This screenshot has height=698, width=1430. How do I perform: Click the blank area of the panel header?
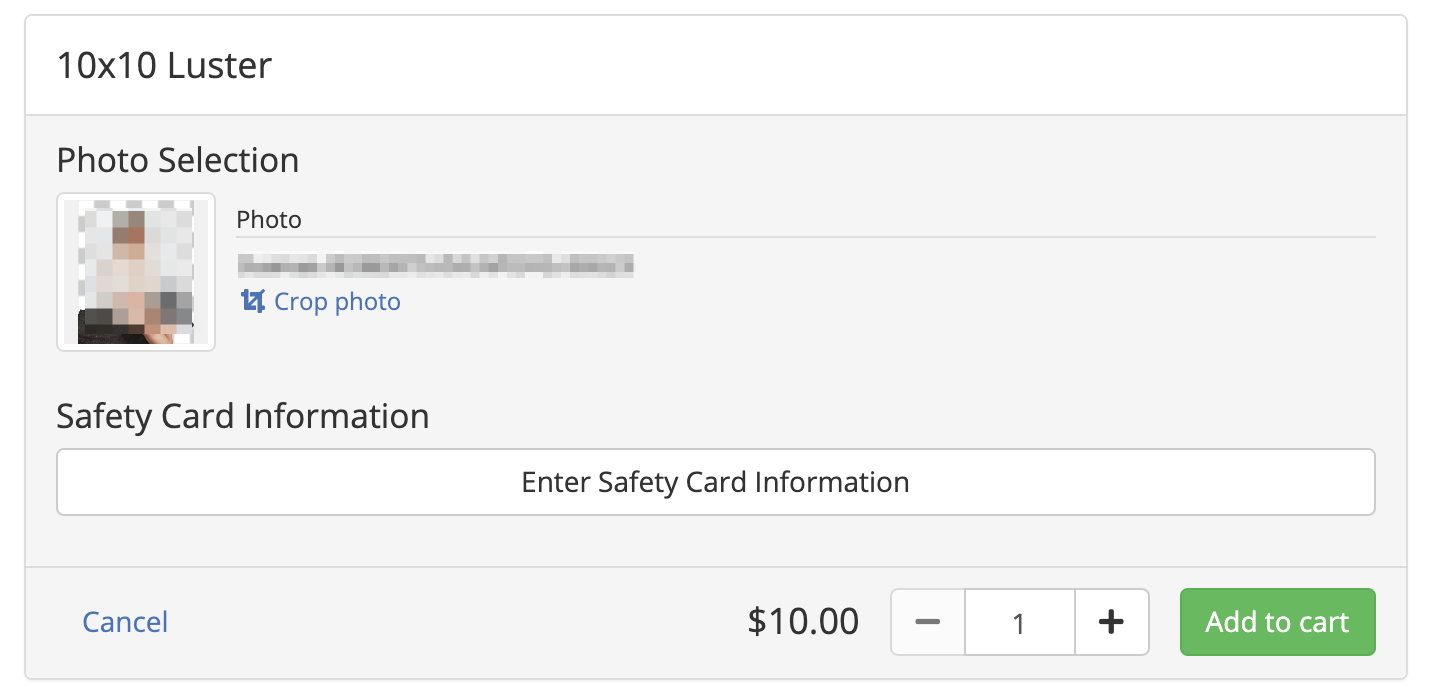click(x=840, y=66)
